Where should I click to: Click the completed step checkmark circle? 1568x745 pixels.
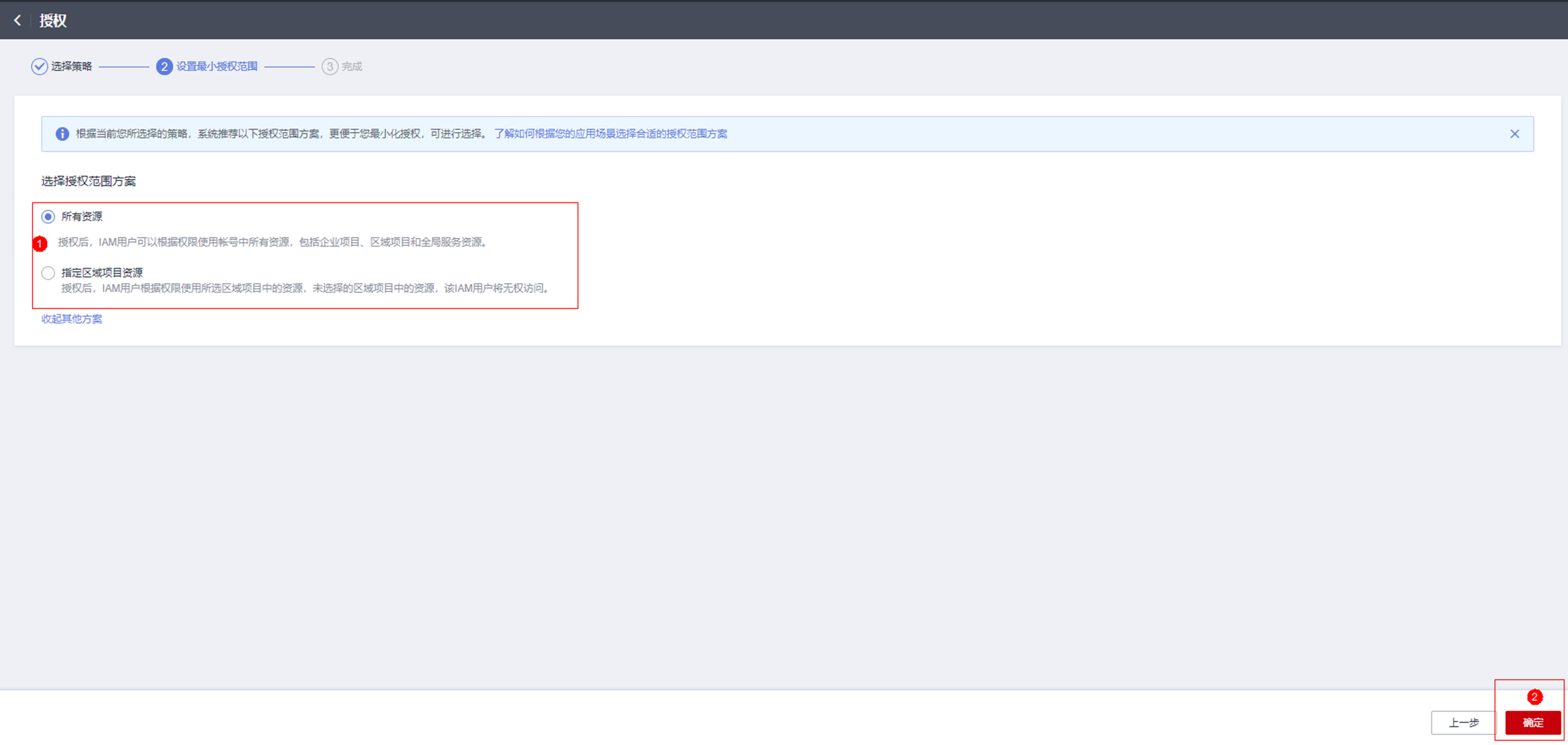(39, 66)
